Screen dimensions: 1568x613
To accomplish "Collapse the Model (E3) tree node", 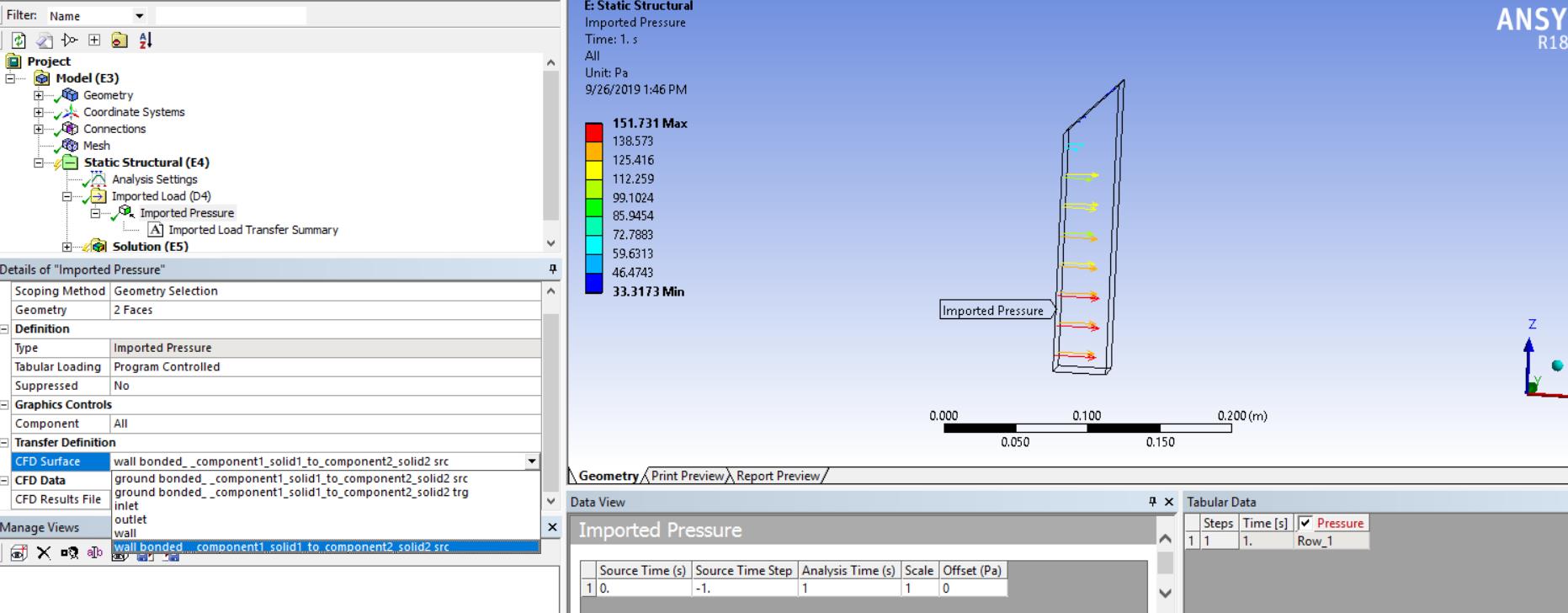I will (x=10, y=78).
